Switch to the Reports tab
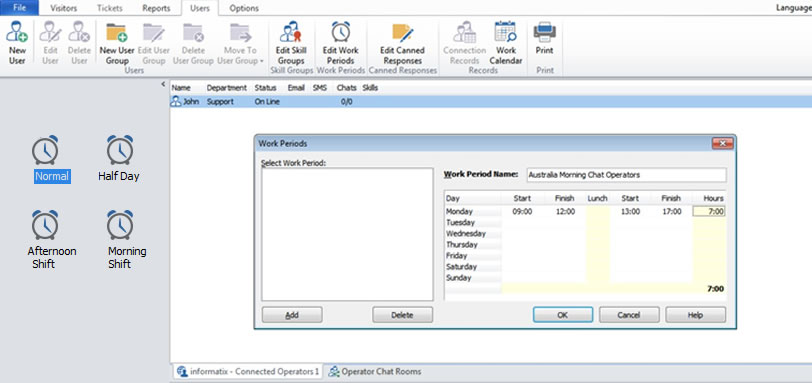This screenshot has height=383, width=812. click(x=156, y=8)
